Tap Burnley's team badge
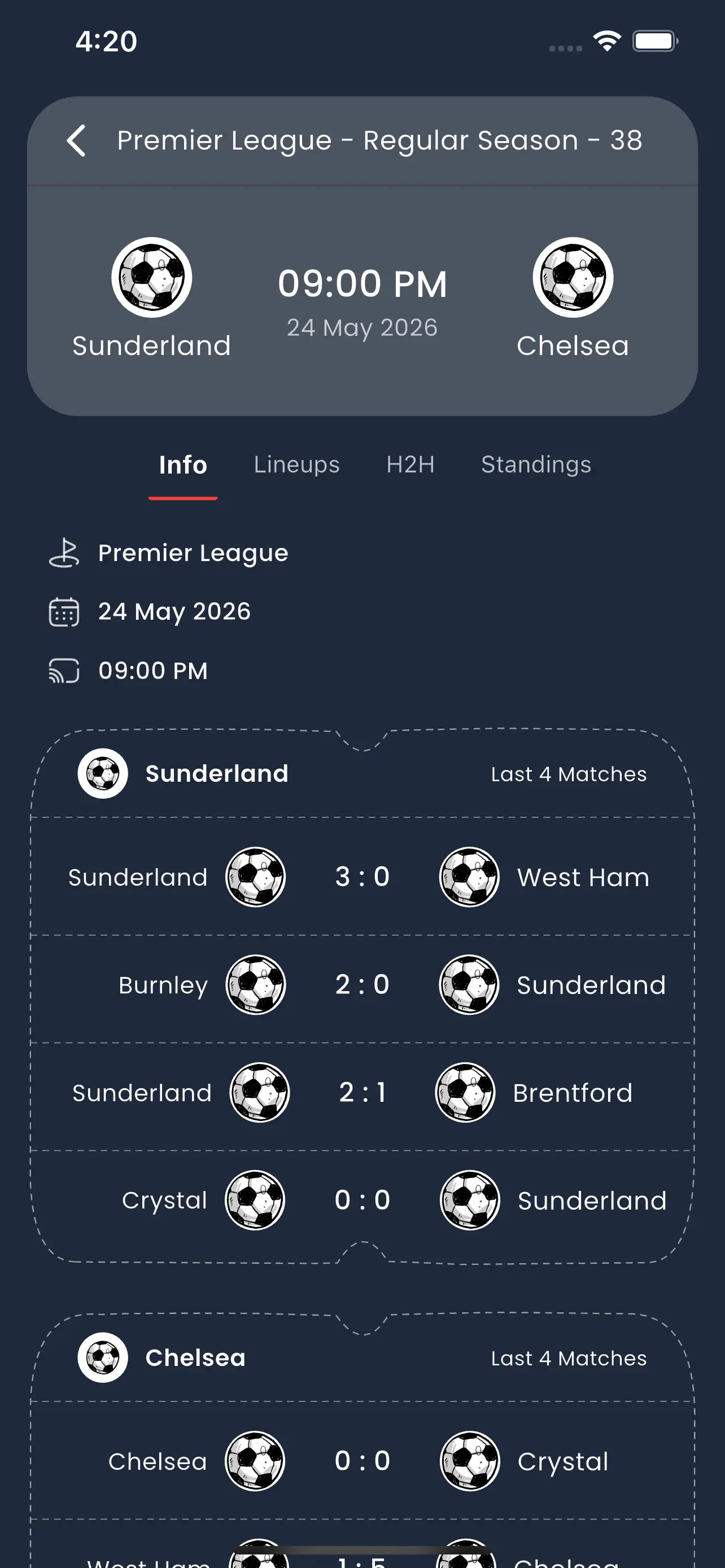 coord(256,985)
